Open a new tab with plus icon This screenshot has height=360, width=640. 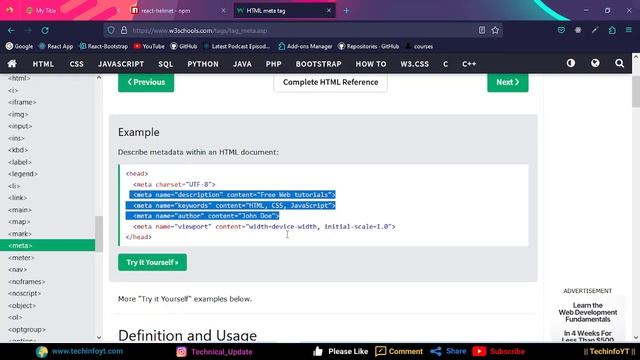point(346,11)
